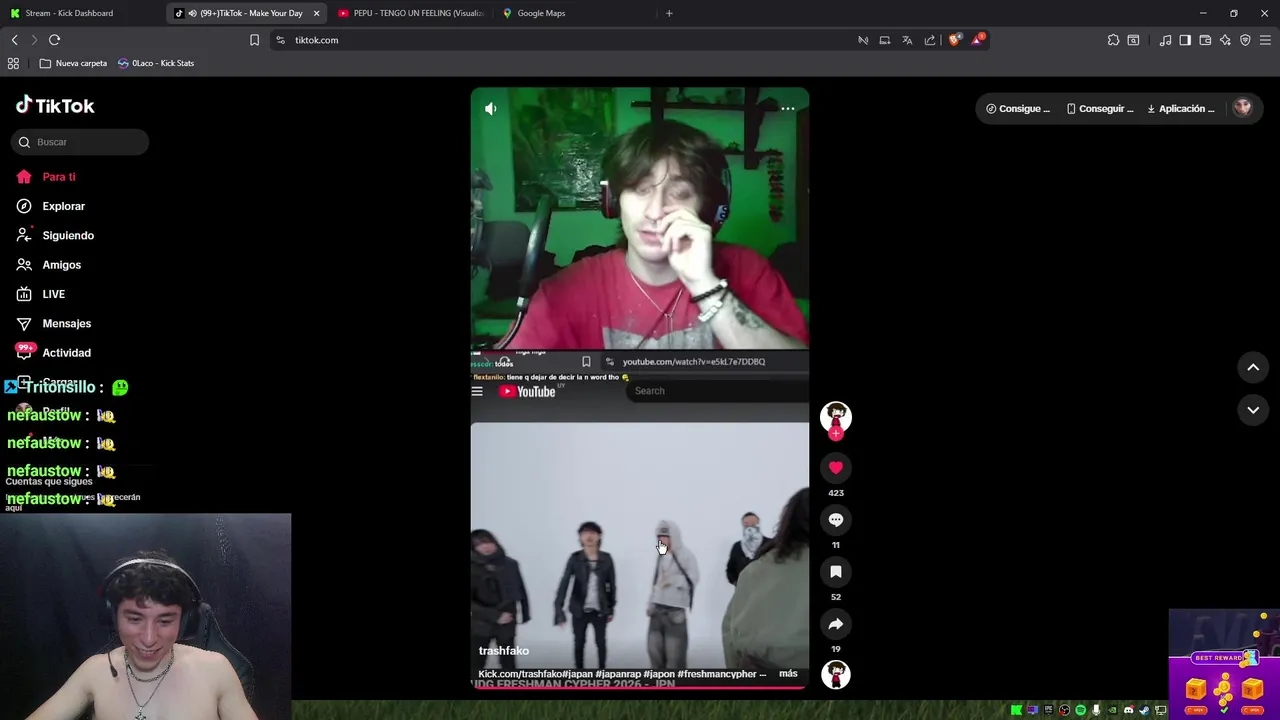The width and height of the screenshot is (1280, 720).
Task: Click the 'Aplicación ...' download button
Action: click(x=1181, y=108)
